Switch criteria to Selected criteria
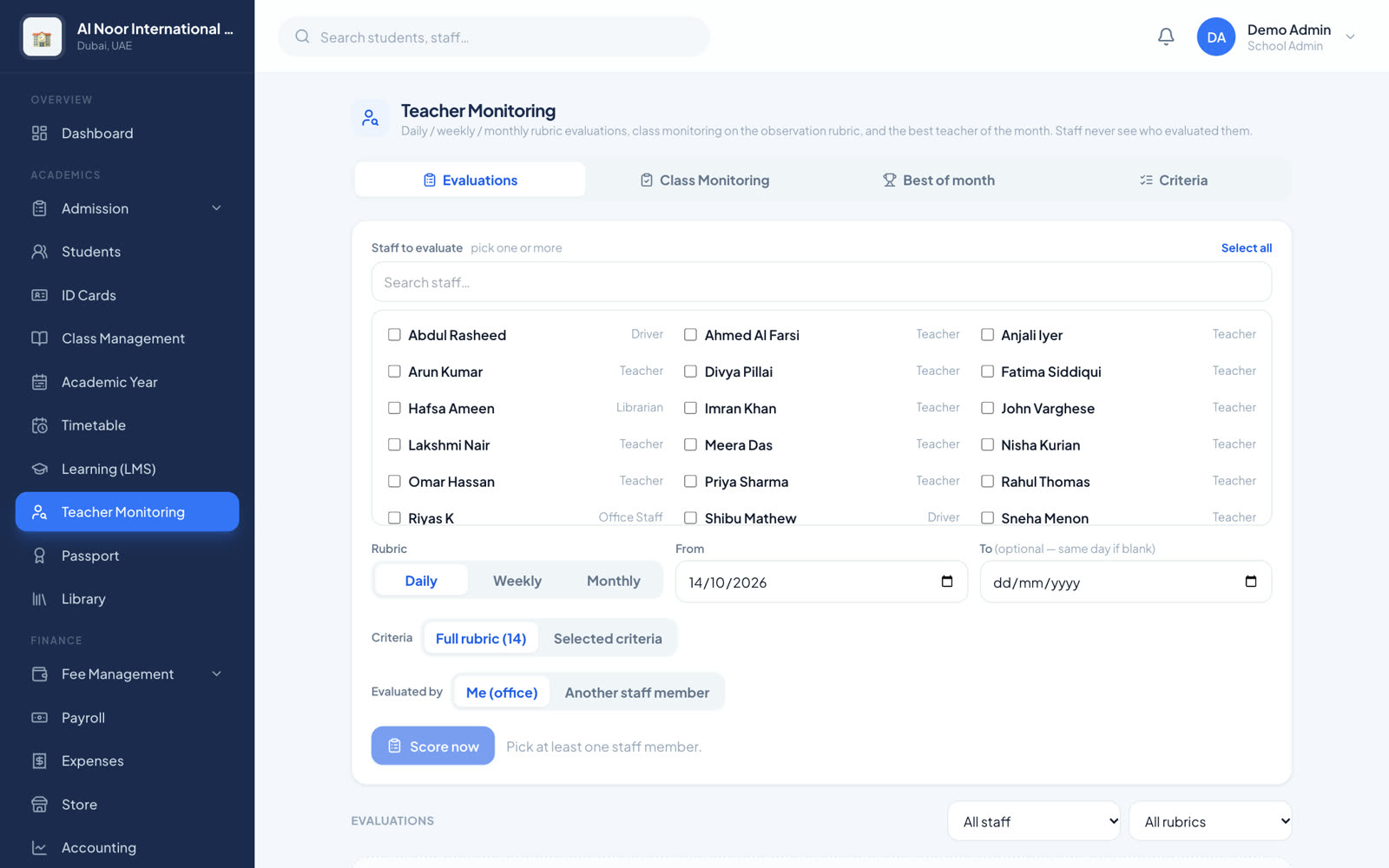Screen dimensions: 1389x868 pyautogui.click(x=608, y=639)
